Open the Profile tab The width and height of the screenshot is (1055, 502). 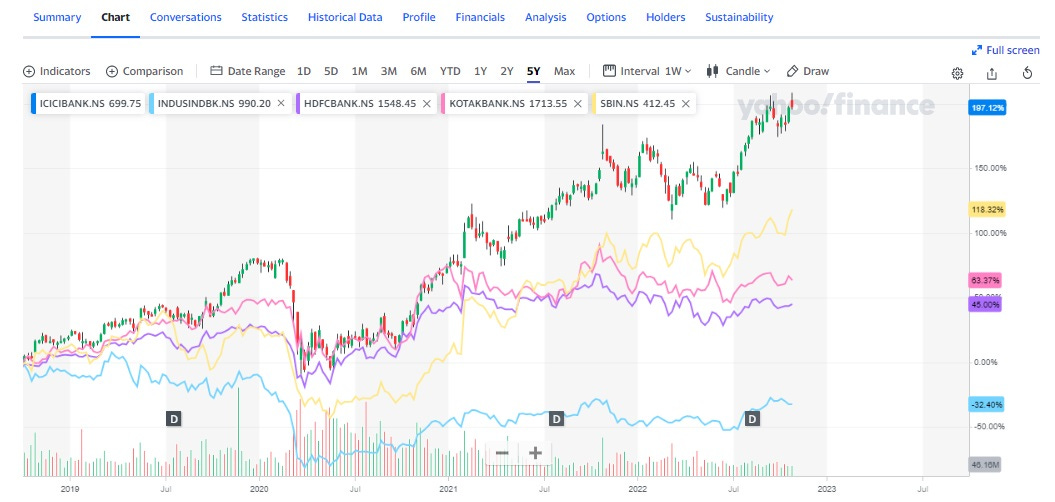coord(419,17)
